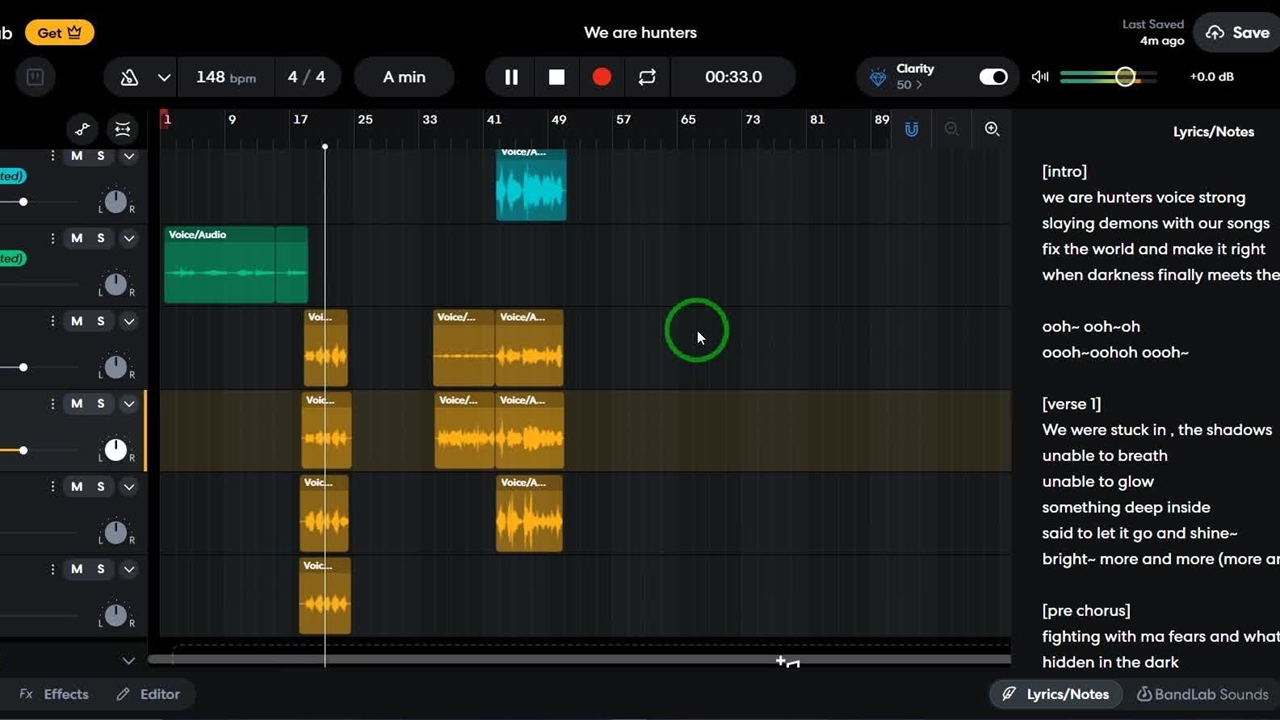Screen dimensions: 1280x720
Task: Click the speaker volume icon
Action: coord(1040,77)
